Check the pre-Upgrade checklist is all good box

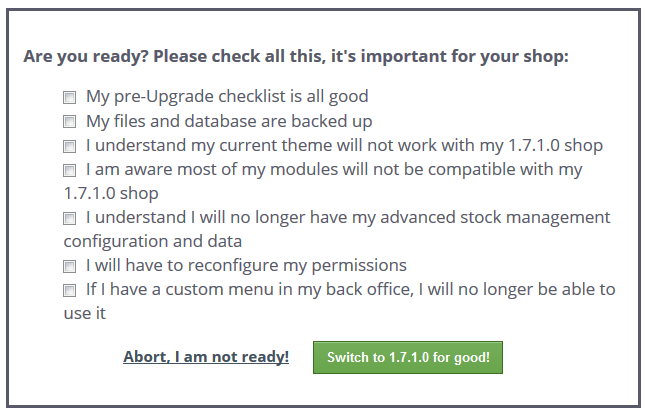70,97
